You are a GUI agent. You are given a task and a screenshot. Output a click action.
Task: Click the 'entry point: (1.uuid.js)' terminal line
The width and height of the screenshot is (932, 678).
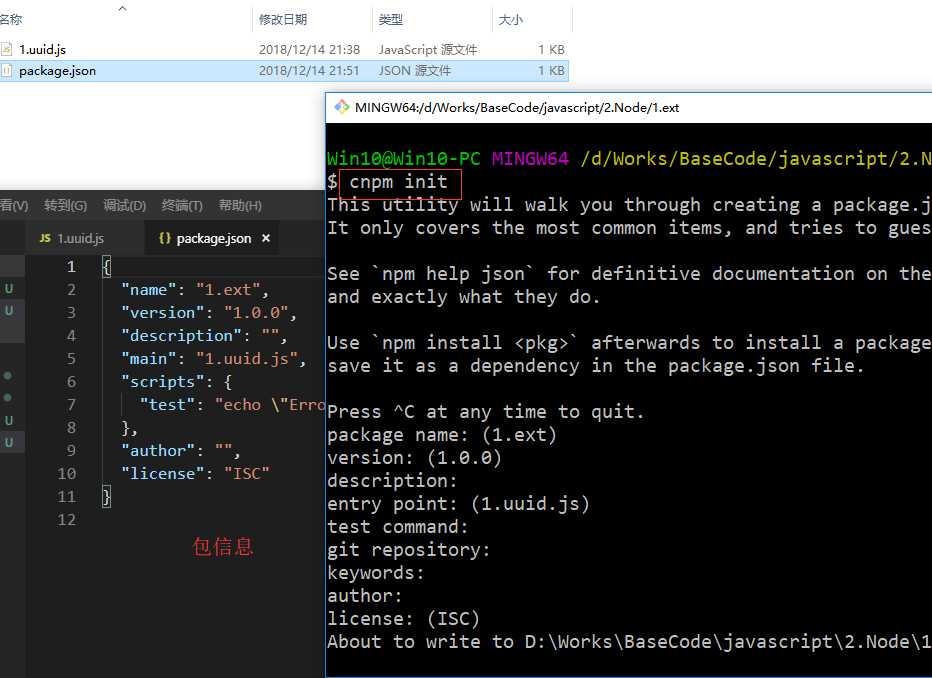(x=458, y=504)
